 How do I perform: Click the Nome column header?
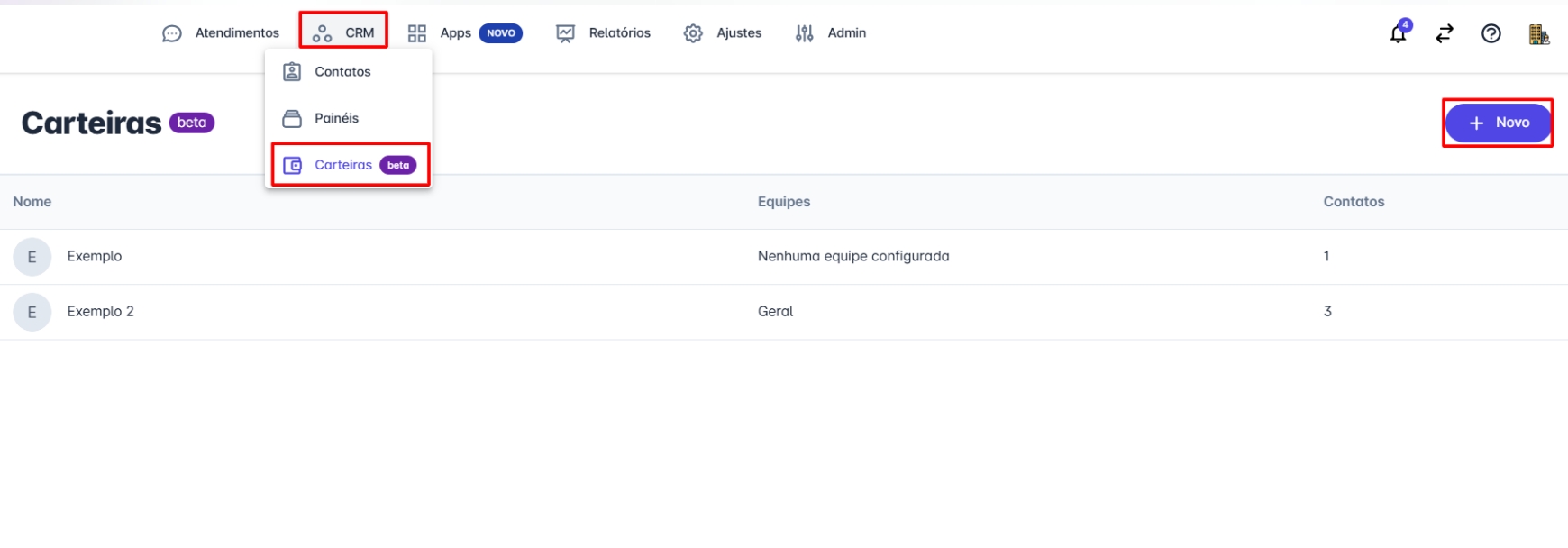32,202
